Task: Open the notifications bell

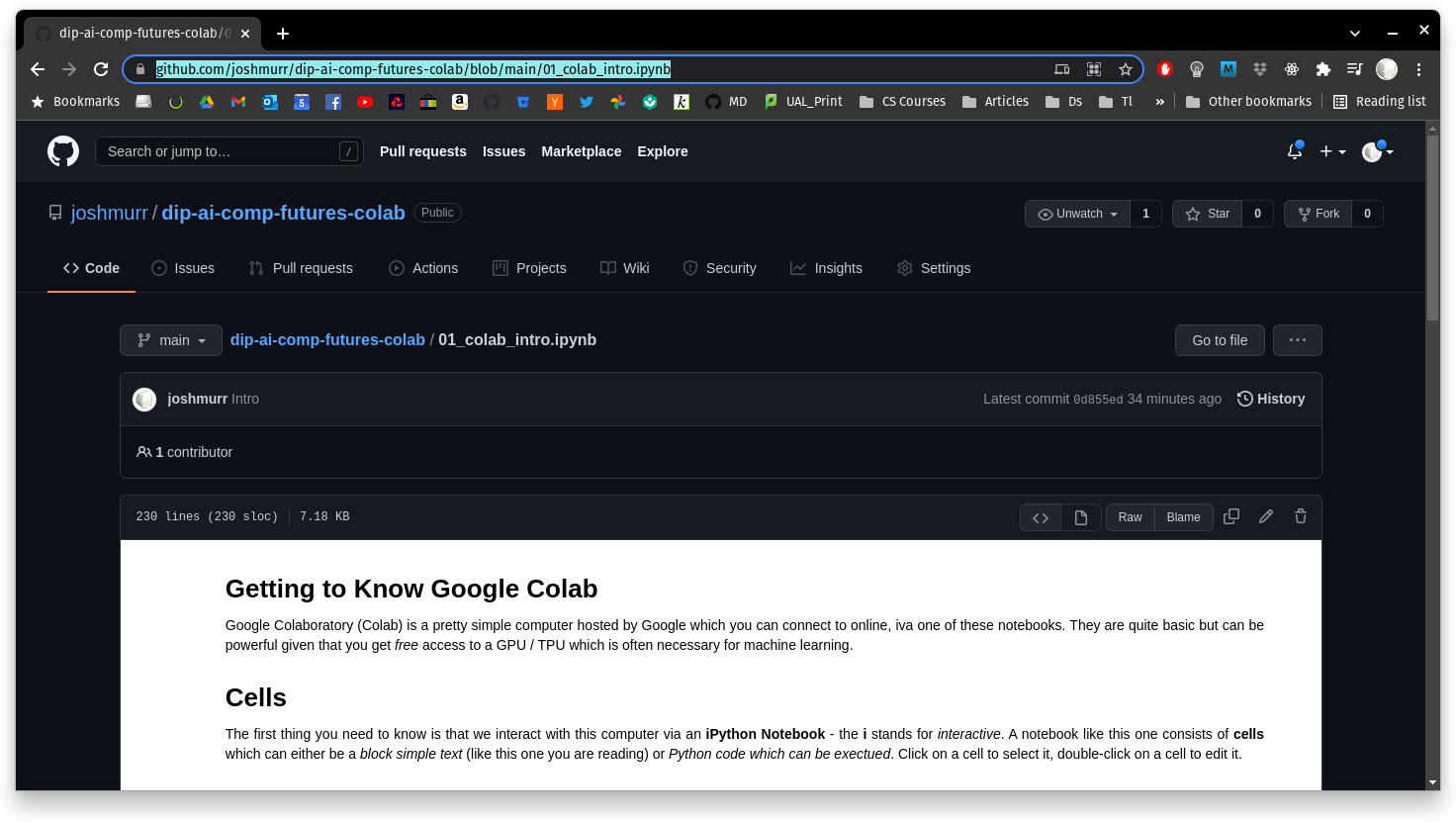Action: [1295, 151]
